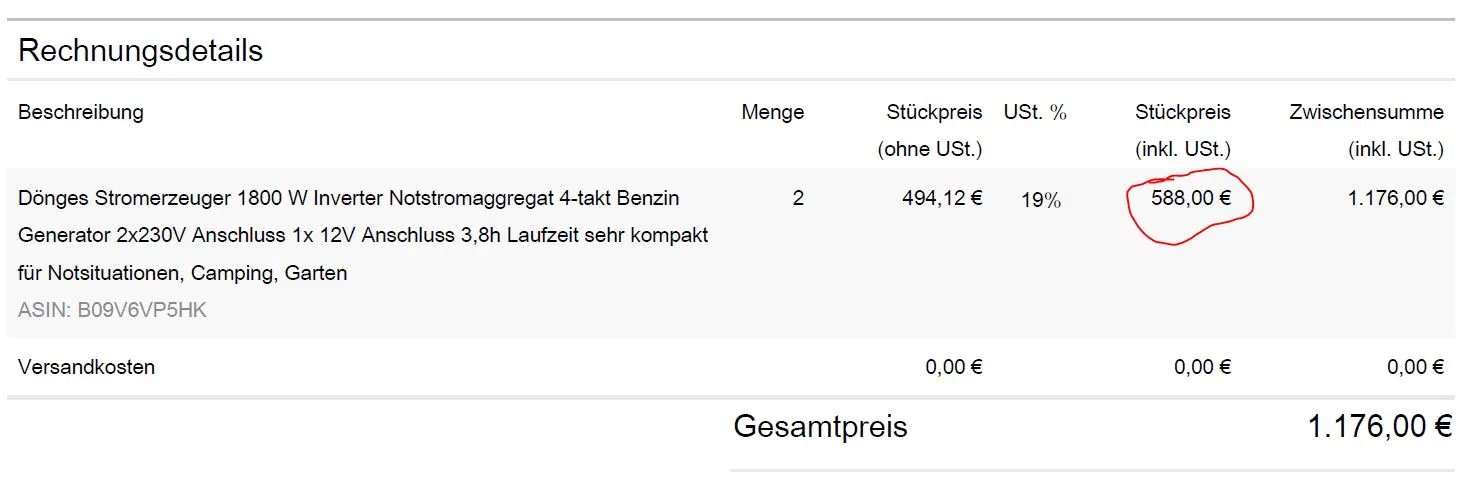Click the Stückpreis (inkl. USt.) column header
This screenshot has width=1477, height=482.
click(1182, 130)
